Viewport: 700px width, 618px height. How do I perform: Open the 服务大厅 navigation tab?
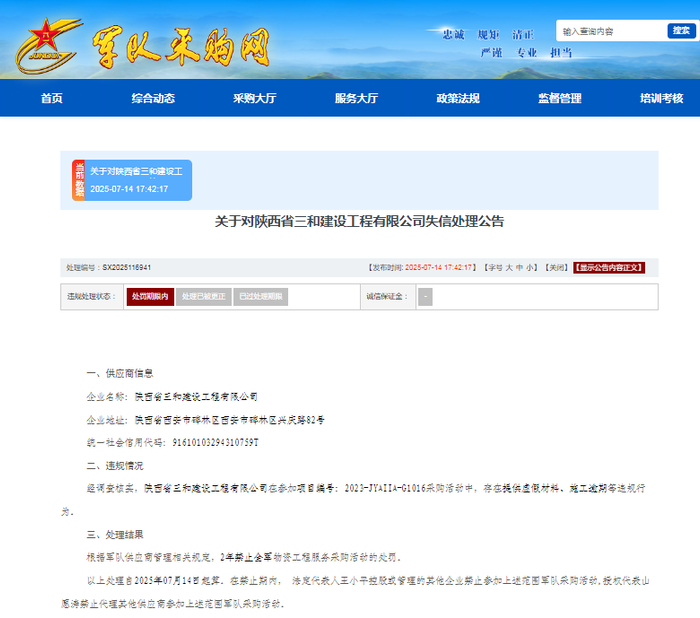click(x=356, y=98)
